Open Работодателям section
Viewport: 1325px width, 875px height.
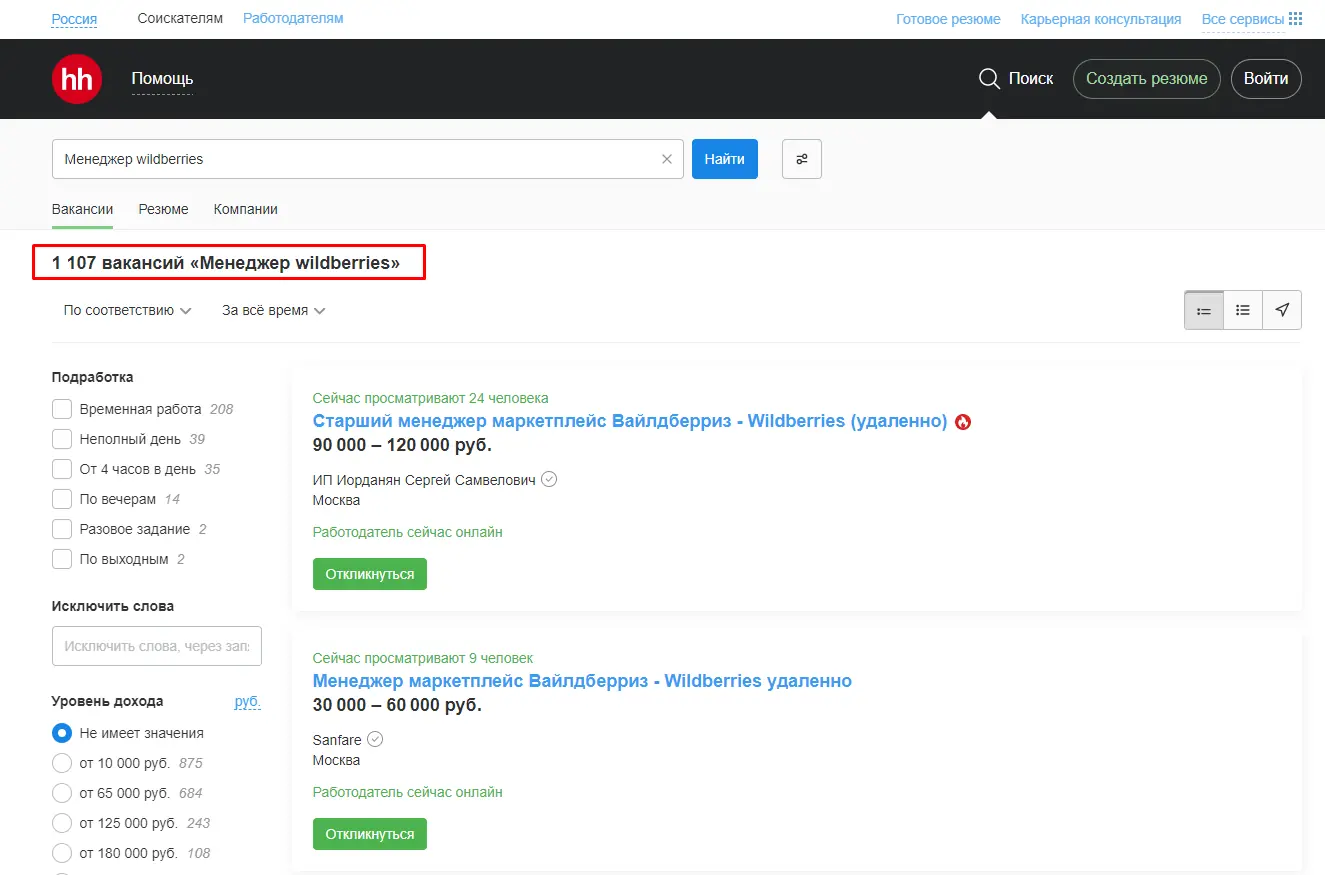pyautogui.click(x=293, y=18)
